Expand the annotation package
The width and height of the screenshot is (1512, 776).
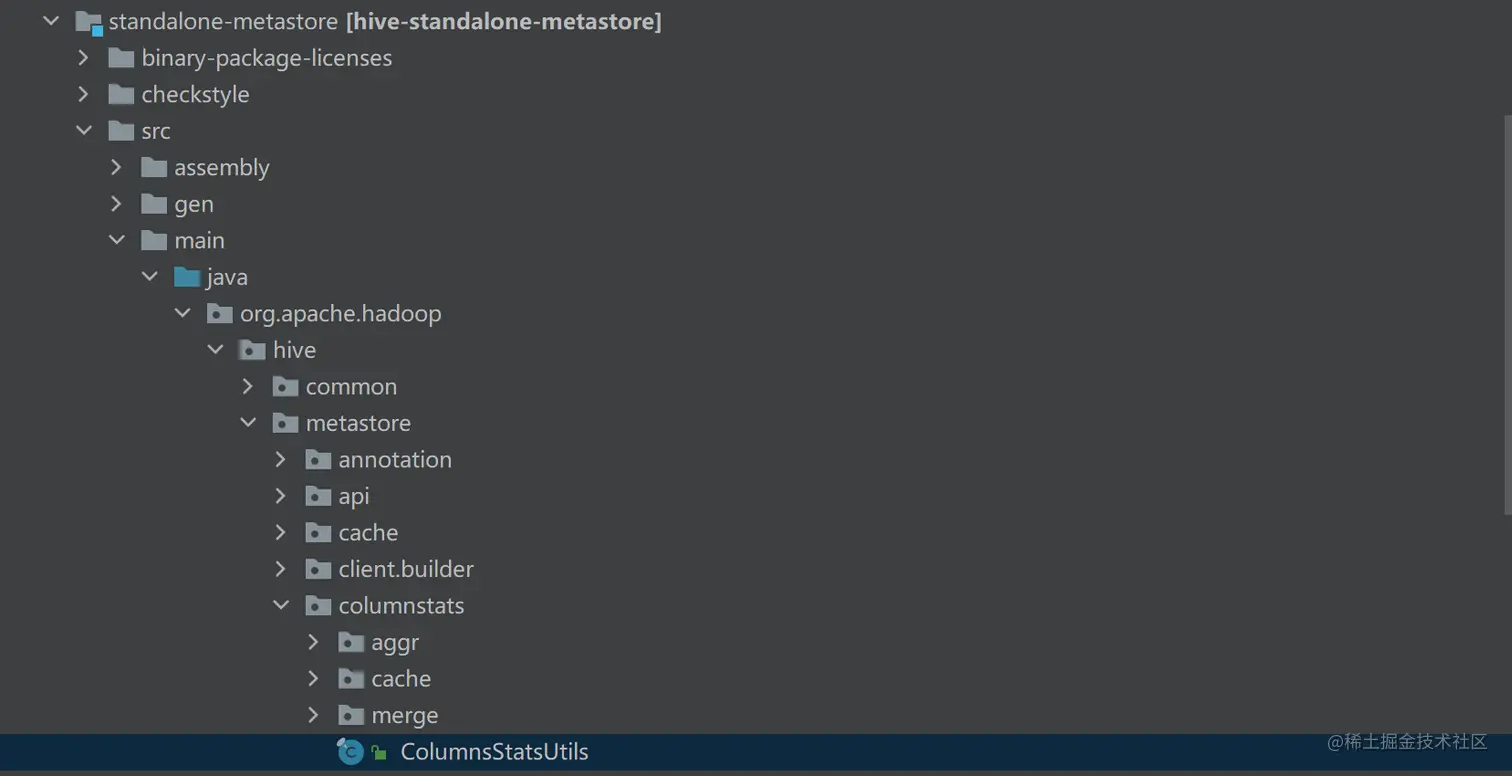(x=281, y=459)
